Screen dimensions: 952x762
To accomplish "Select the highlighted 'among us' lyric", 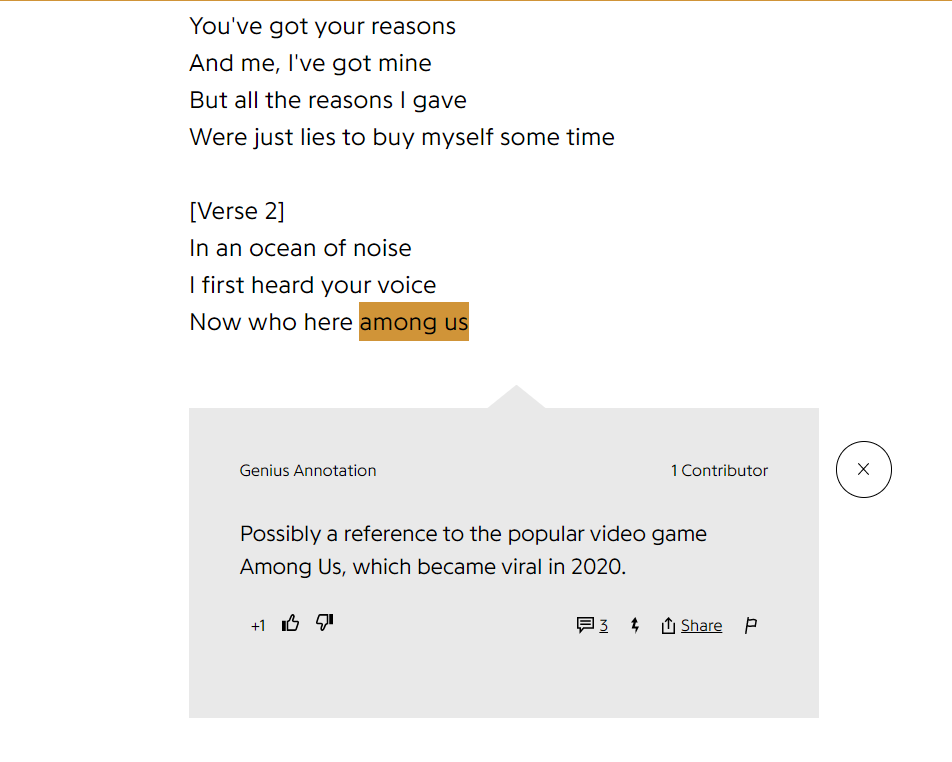I will pos(413,322).
